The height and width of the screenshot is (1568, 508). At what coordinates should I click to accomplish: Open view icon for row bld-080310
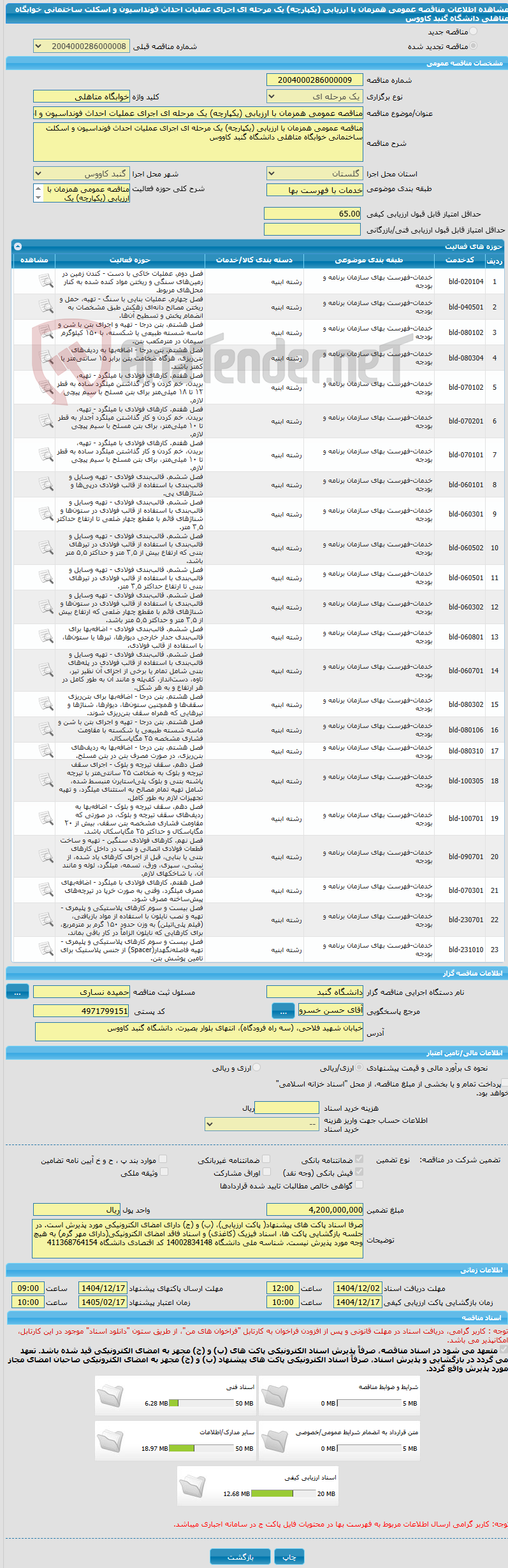[46, 751]
